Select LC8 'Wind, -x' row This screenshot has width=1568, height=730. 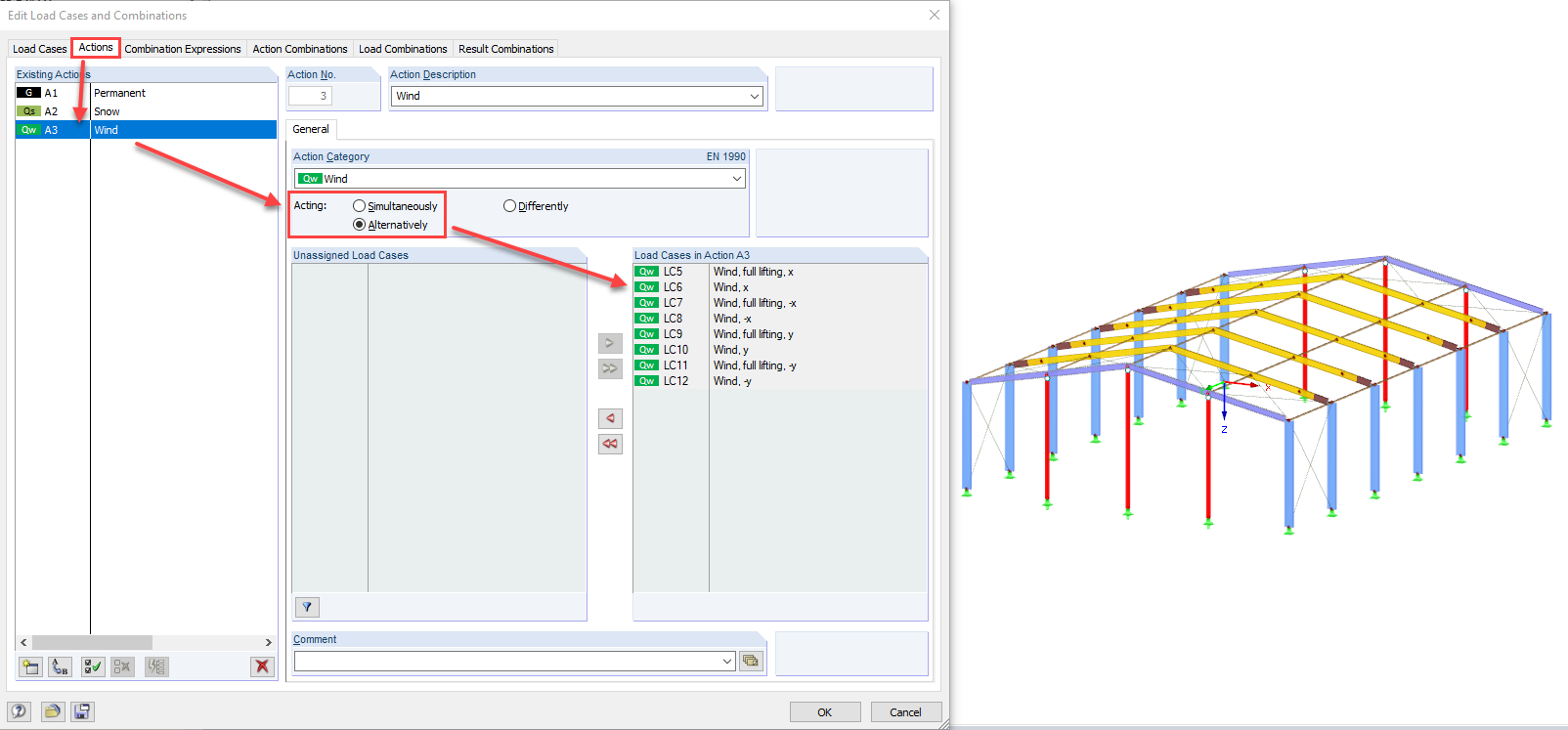[780, 319]
